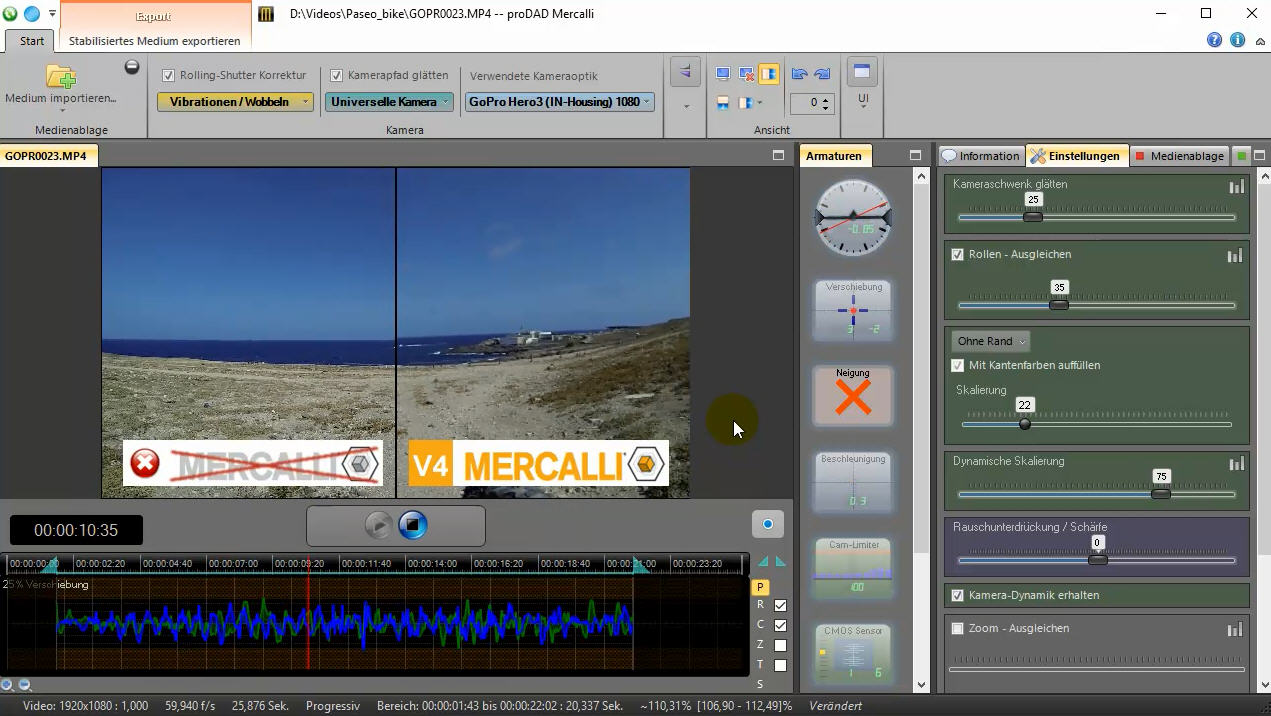Toggle Rolling-Shutter Korrektur checkbox
This screenshot has width=1271, height=716.
(x=168, y=75)
